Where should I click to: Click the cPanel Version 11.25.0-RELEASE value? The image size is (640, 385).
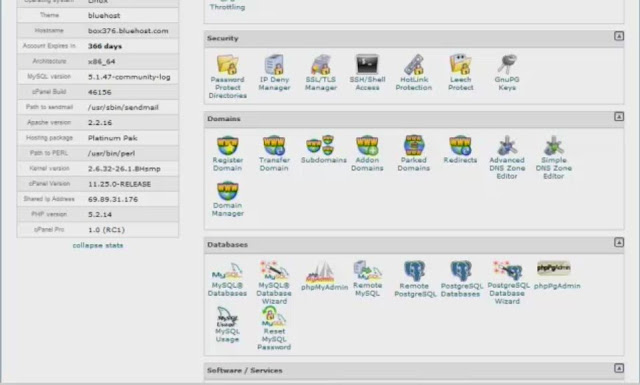pos(120,184)
